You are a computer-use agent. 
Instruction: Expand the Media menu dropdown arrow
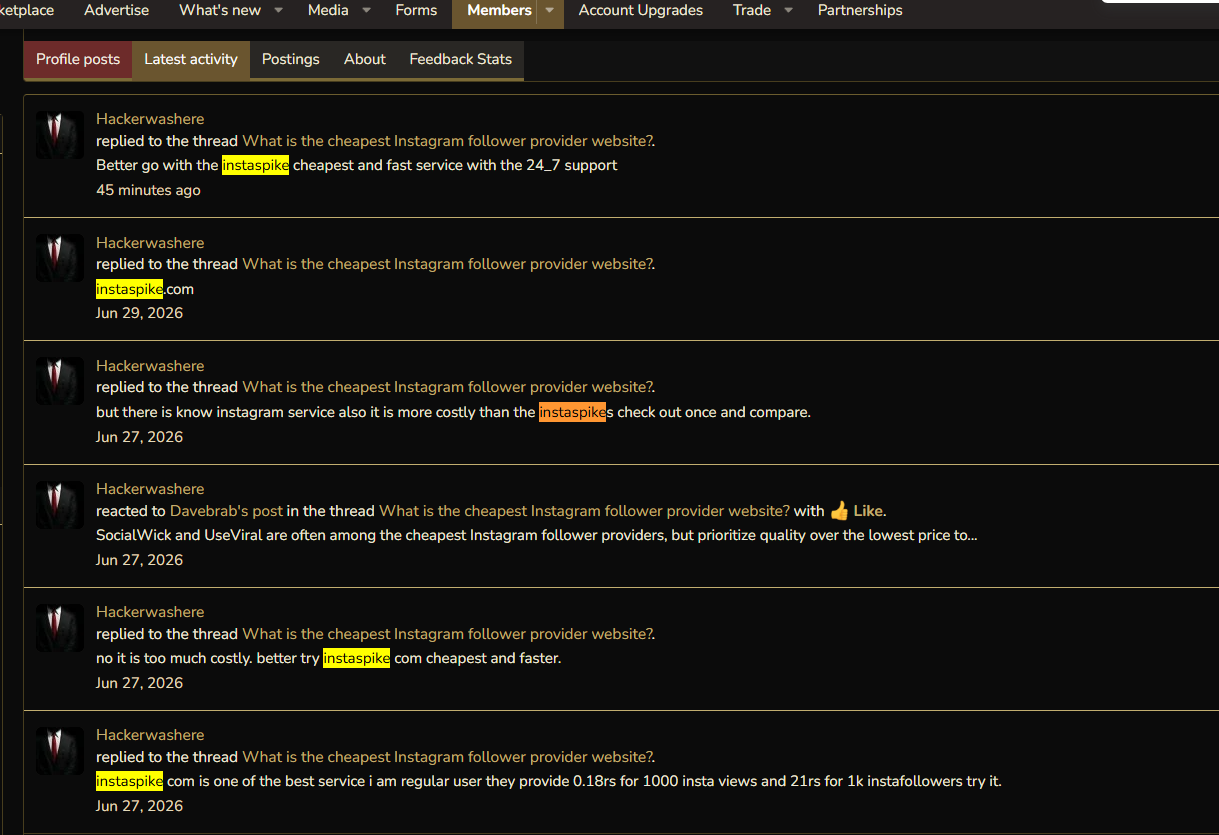[x=366, y=10]
